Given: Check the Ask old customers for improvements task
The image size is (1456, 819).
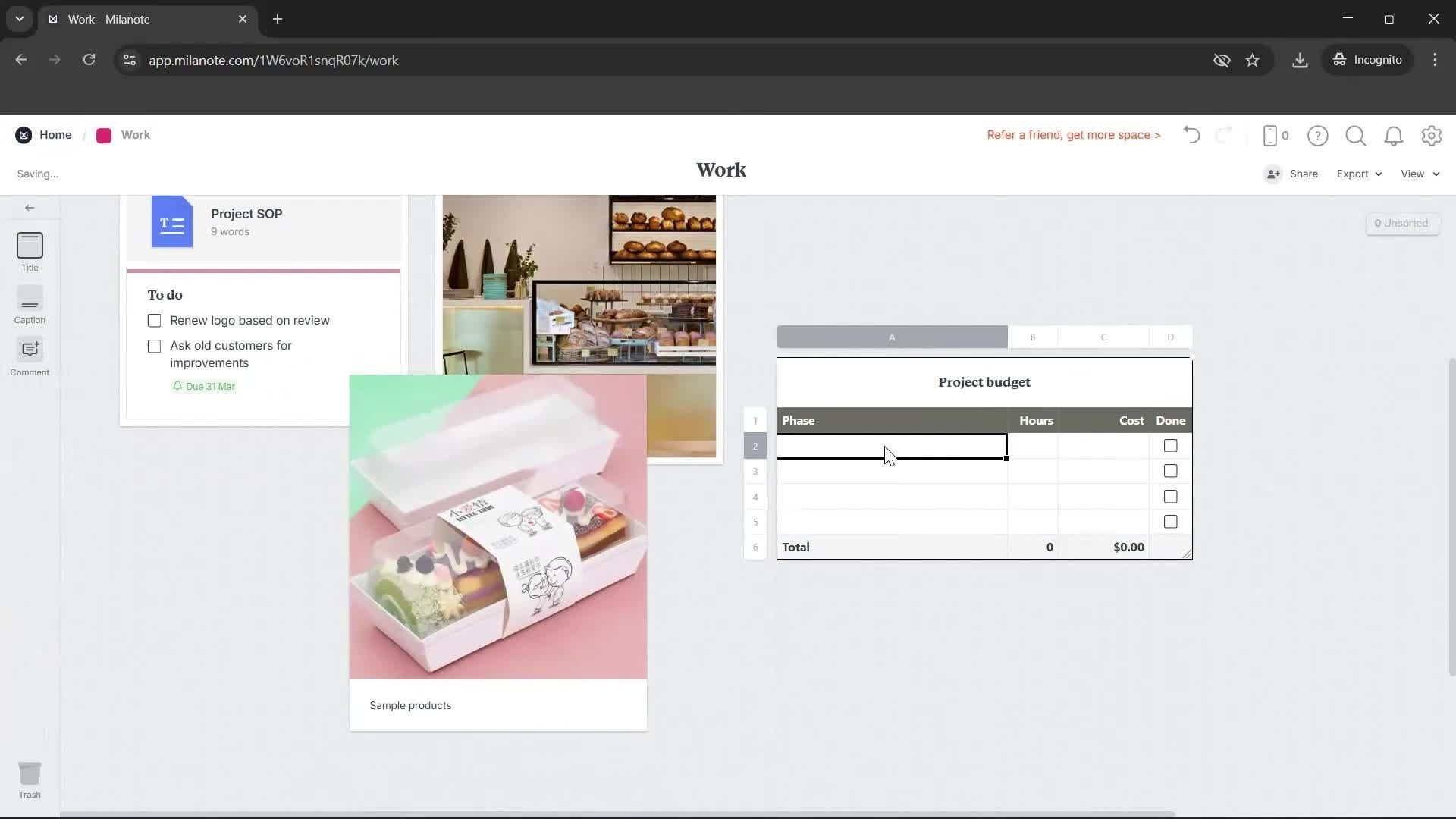Looking at the screenshot, I should tap(154, 346).
